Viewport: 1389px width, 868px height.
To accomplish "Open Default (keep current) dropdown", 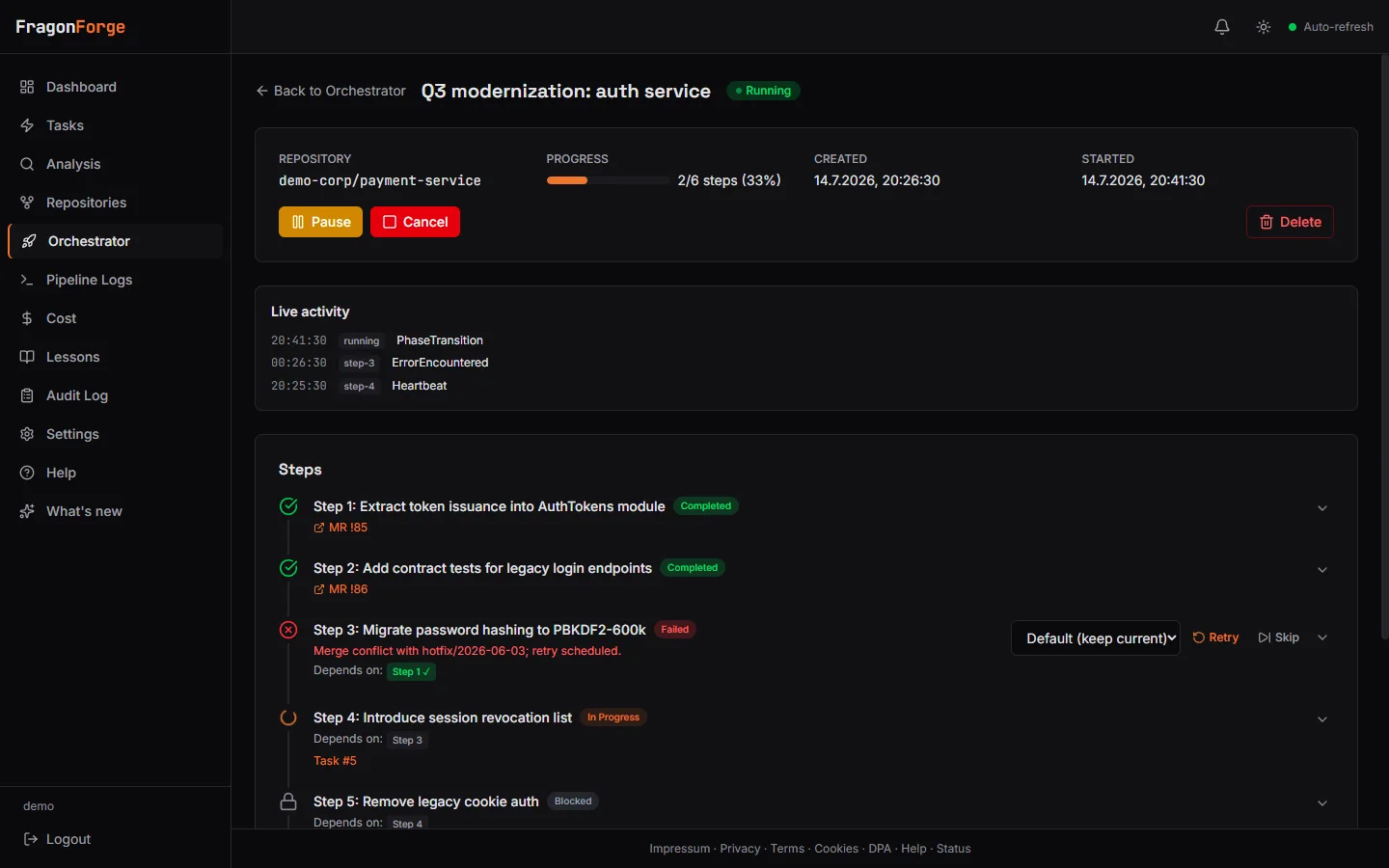I will (x=1096, y=638).
